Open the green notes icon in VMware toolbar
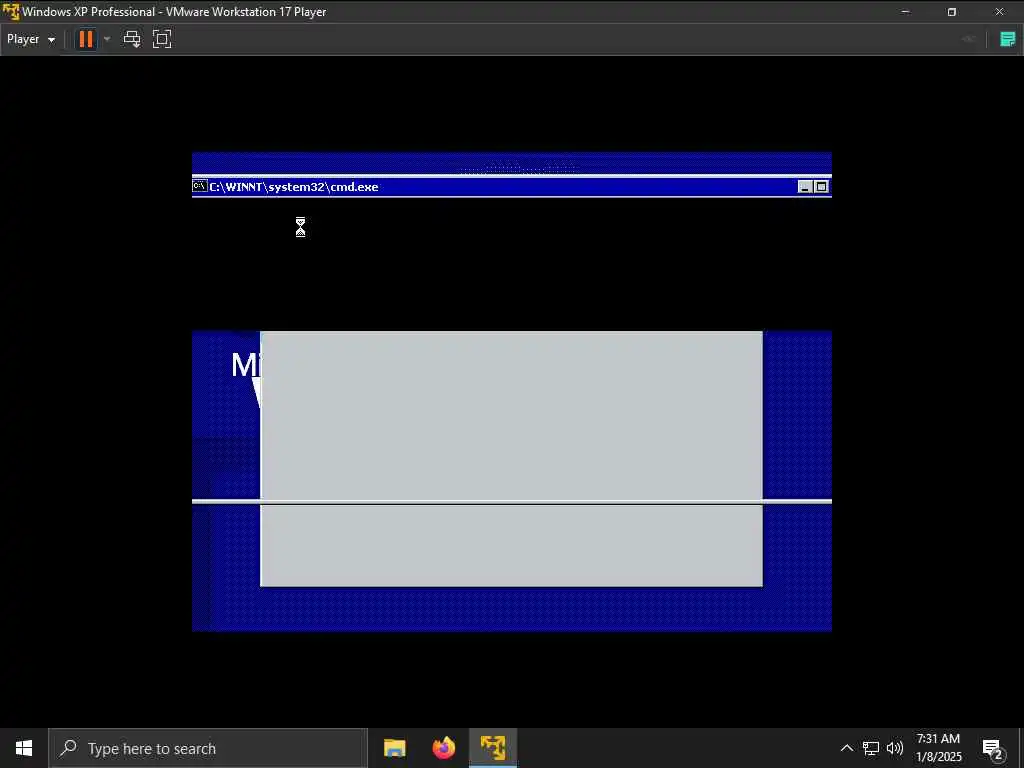Viewport: 1024px width, 768px height. coord(1008,39)
